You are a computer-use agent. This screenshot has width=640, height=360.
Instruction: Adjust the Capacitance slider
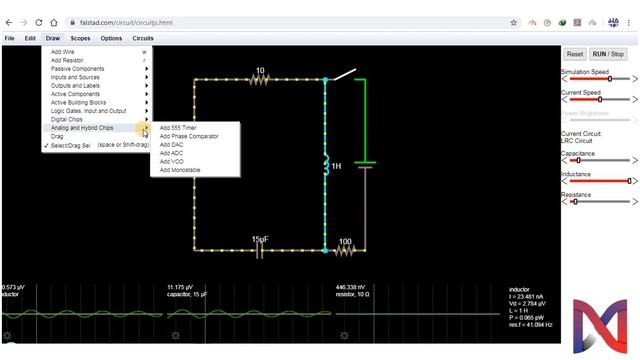pos(600,160)
